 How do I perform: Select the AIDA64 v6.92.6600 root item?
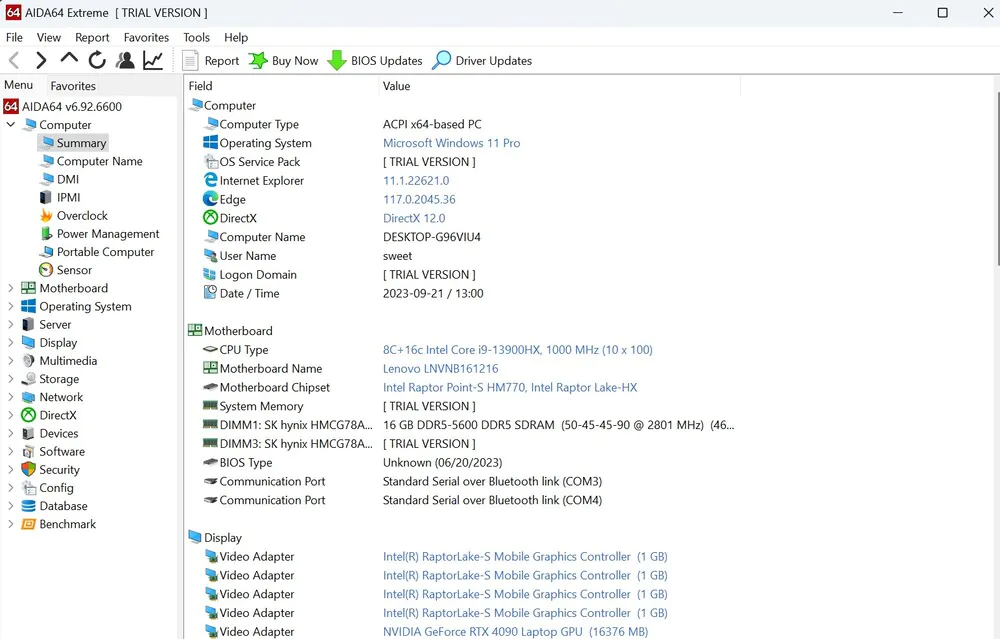pyautogui.click(x=62, y=106)
